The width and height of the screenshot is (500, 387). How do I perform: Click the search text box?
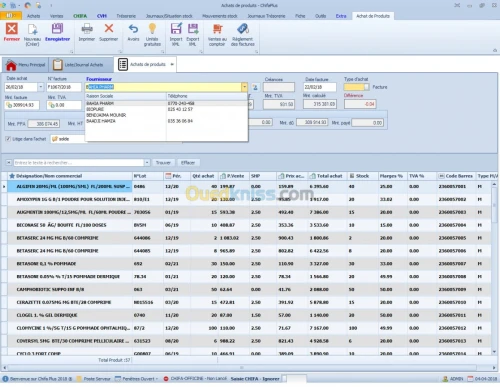(x=79, y=163)
